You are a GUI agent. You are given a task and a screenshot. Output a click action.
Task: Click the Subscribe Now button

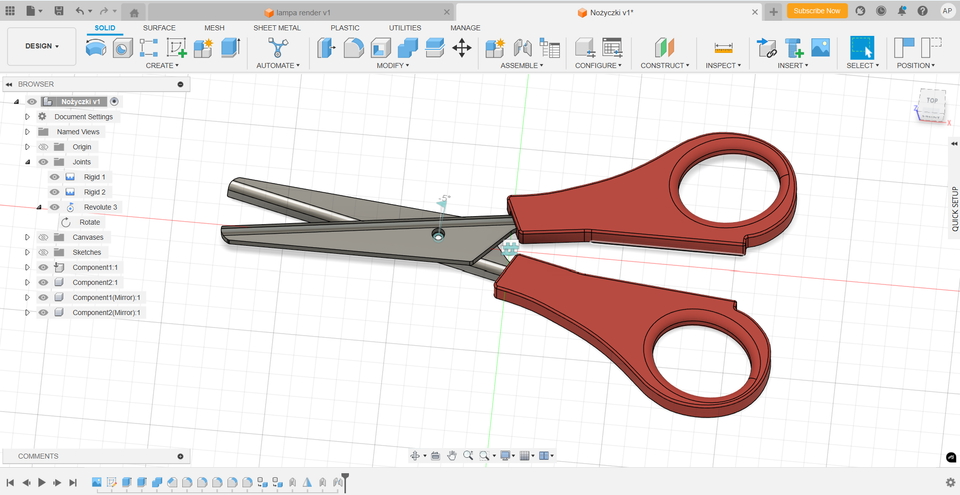[817, 11]
